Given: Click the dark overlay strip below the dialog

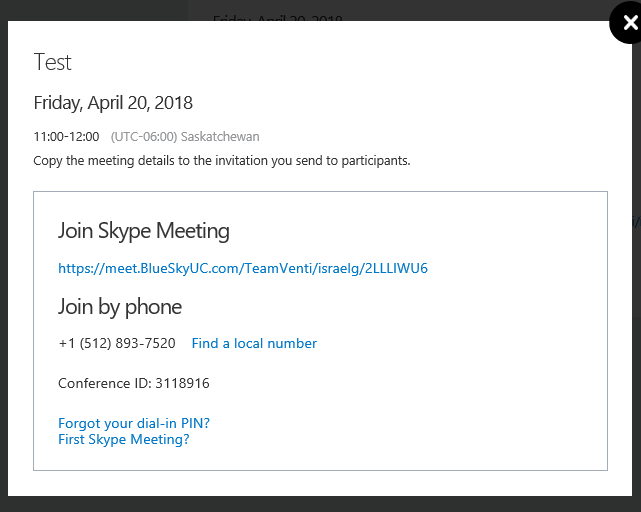Looking at the screenshot, I should click(320, 504).
